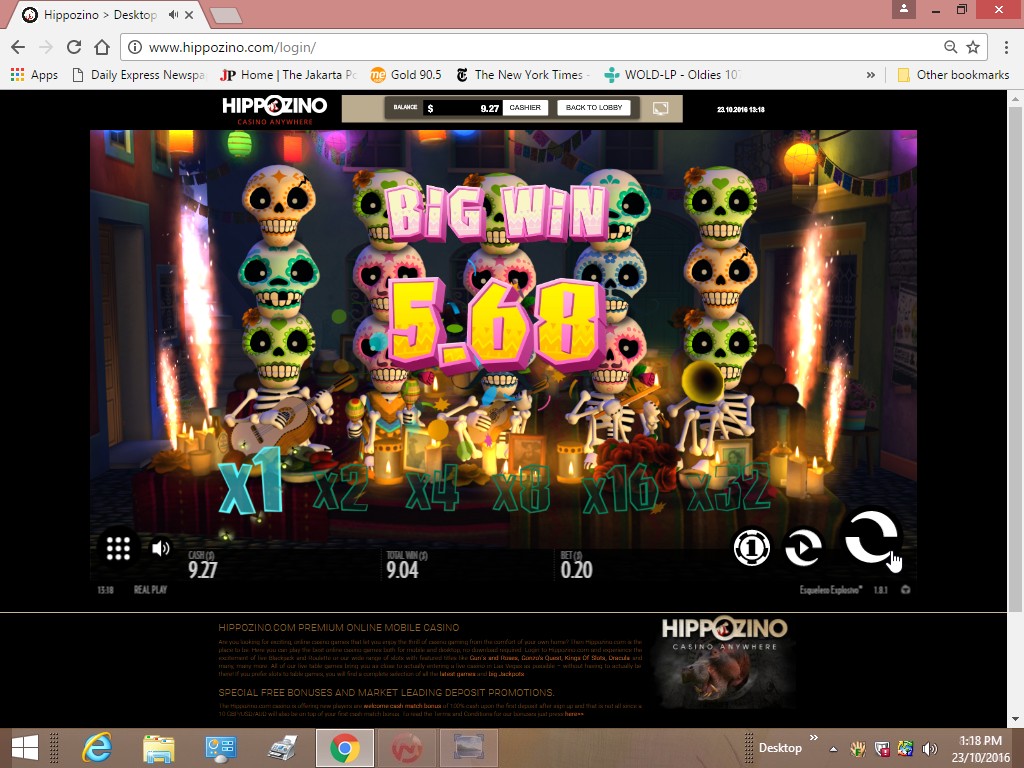Open the game menu grid icon
This screenshot has width=1024, height=768.
point(118,548)
